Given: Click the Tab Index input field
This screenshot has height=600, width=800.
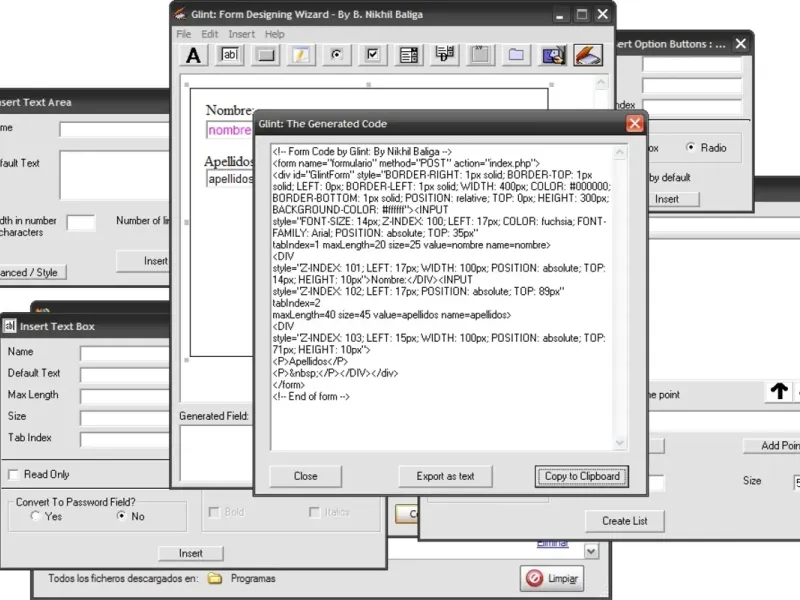Looking at the screenshot, I should tap(126, 439).
